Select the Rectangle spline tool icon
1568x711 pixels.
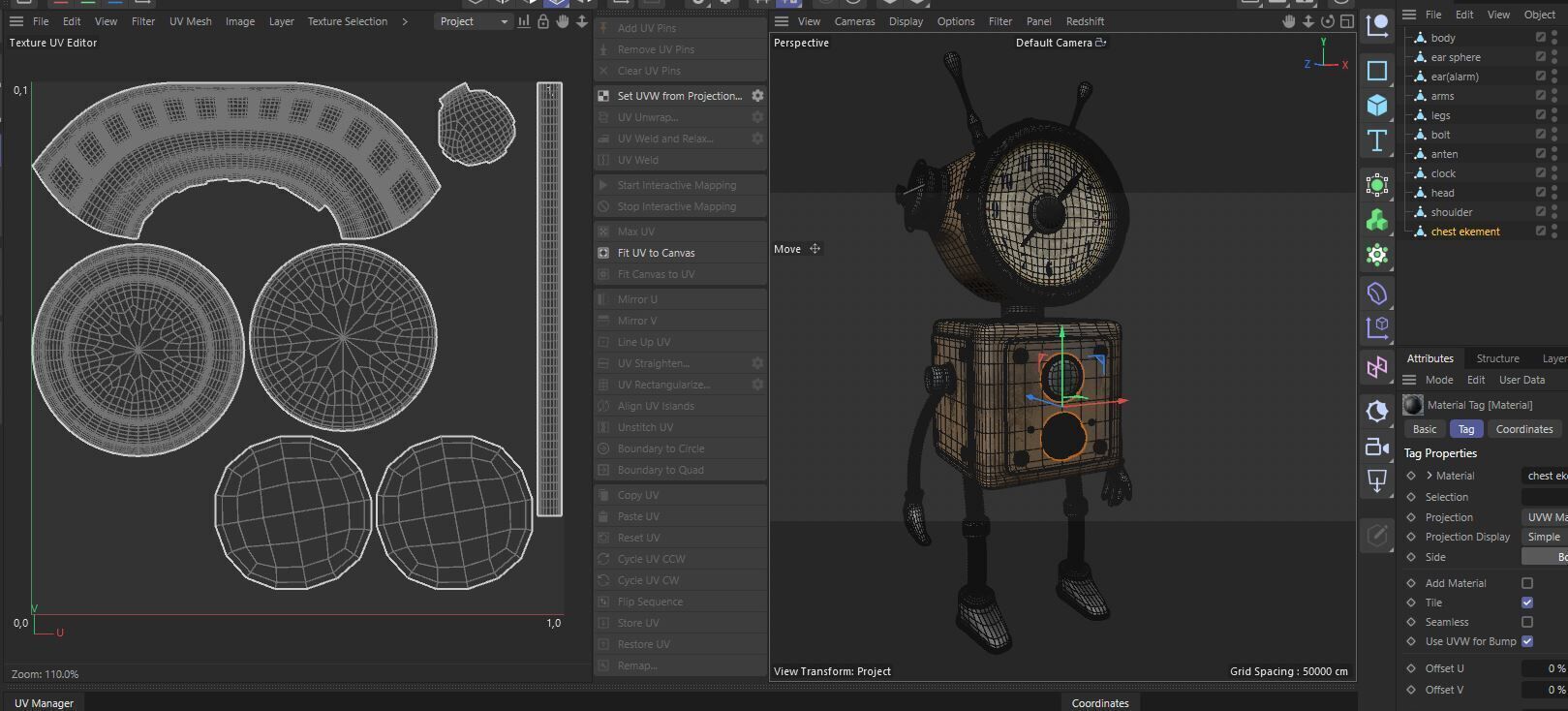[1376, 71]
